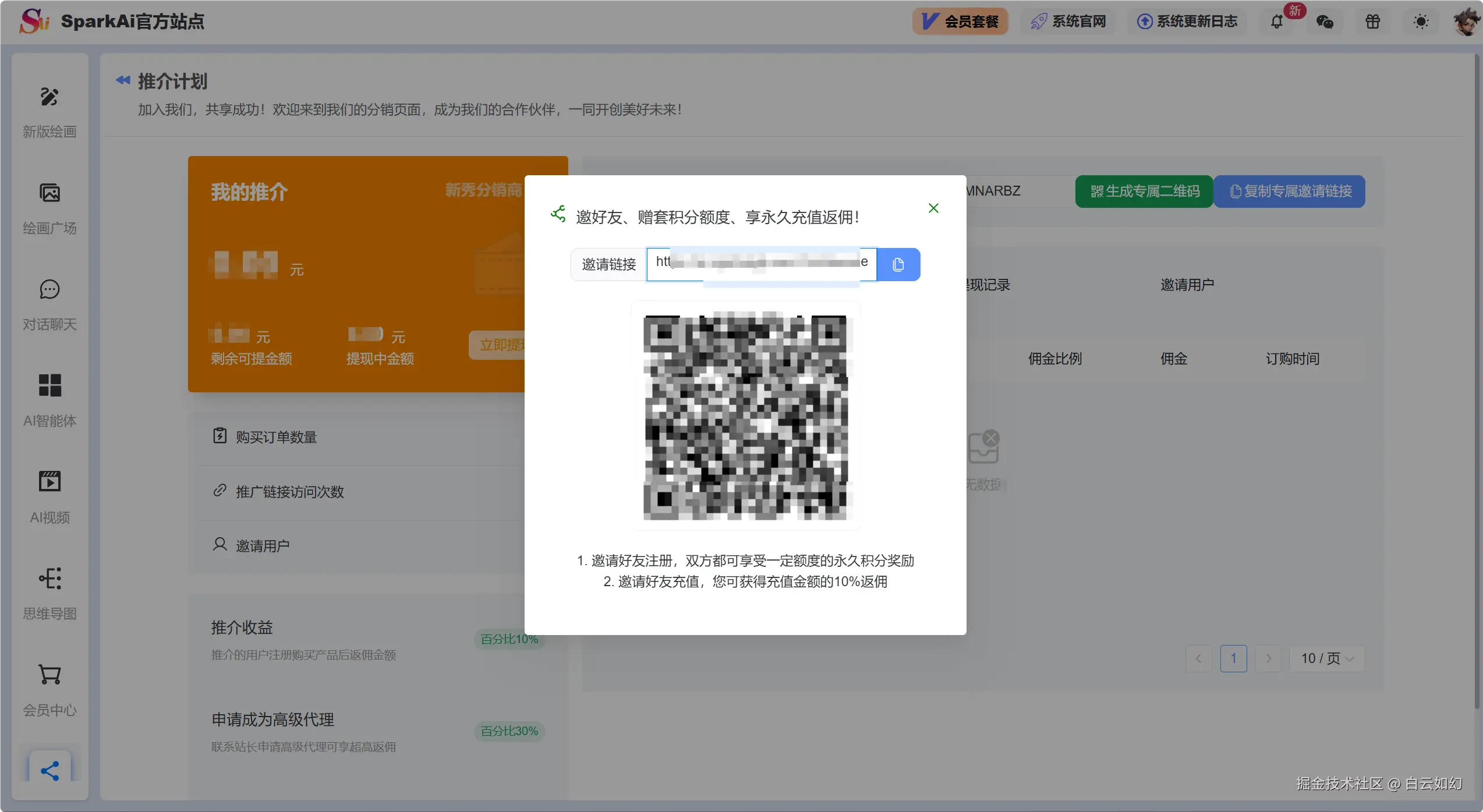1483x812 pixels.
Task: Open 会员中心 cart in sidebar
Action: click(x=49, y=690)
